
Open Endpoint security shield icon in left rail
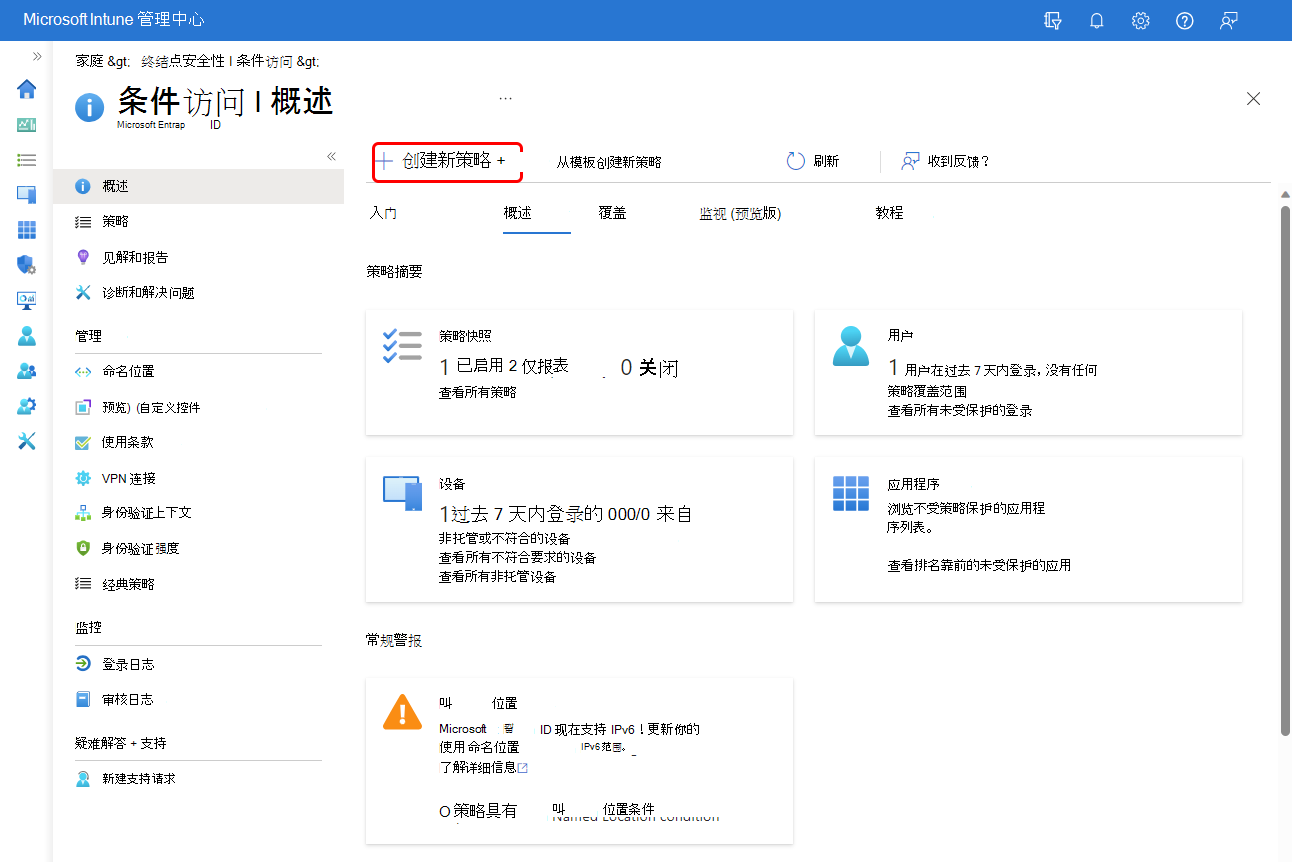point(27,265)
